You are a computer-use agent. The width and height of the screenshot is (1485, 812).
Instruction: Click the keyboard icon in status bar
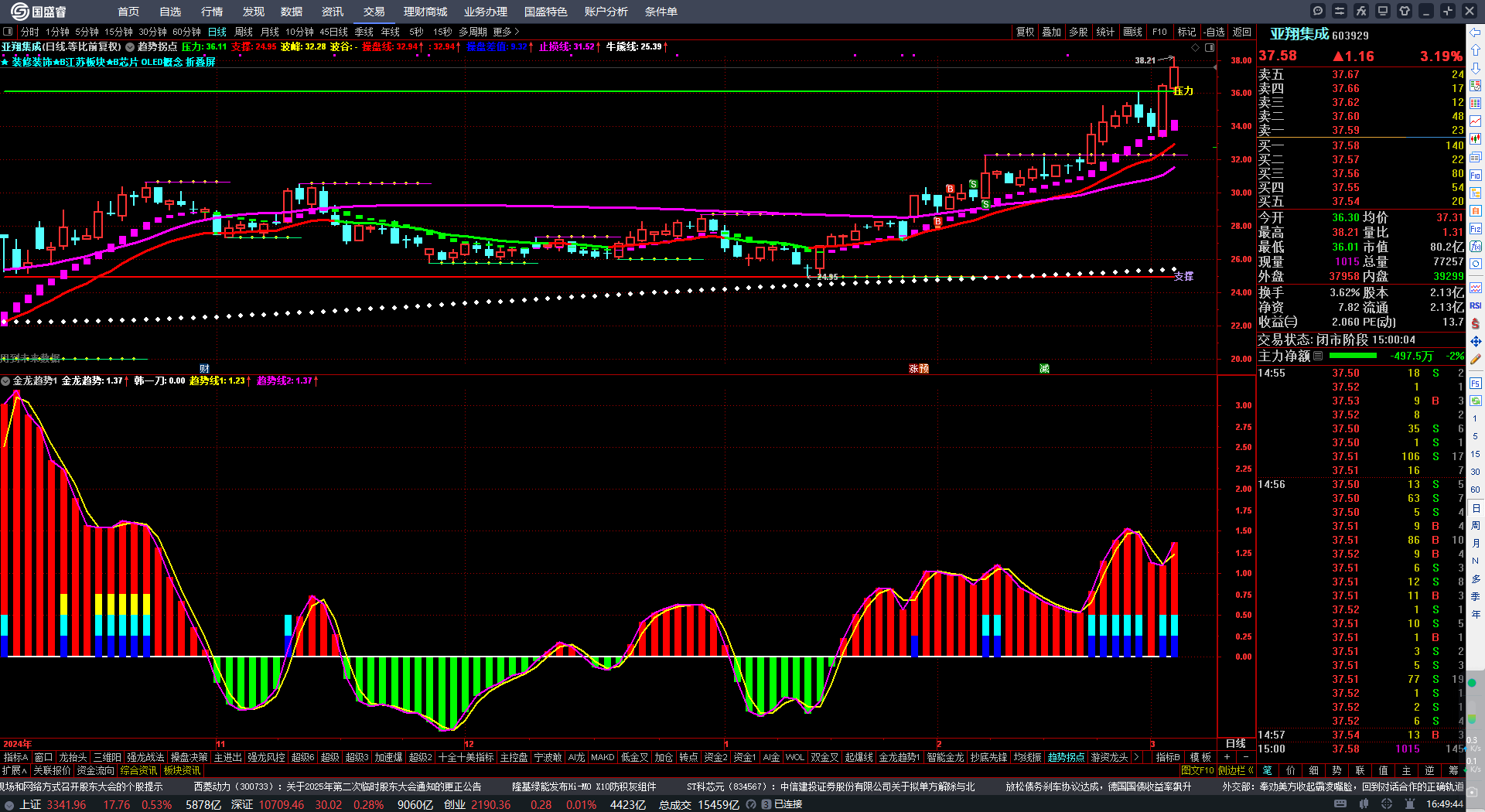pyautogui.click(x=1340, y=804)
